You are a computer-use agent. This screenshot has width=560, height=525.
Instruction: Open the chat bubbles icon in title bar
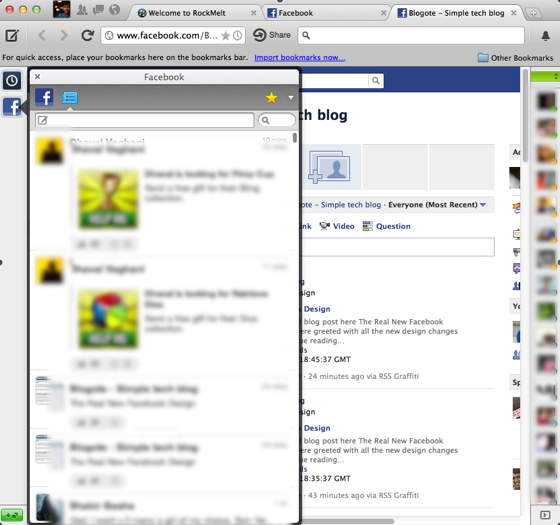click(98, 10)
